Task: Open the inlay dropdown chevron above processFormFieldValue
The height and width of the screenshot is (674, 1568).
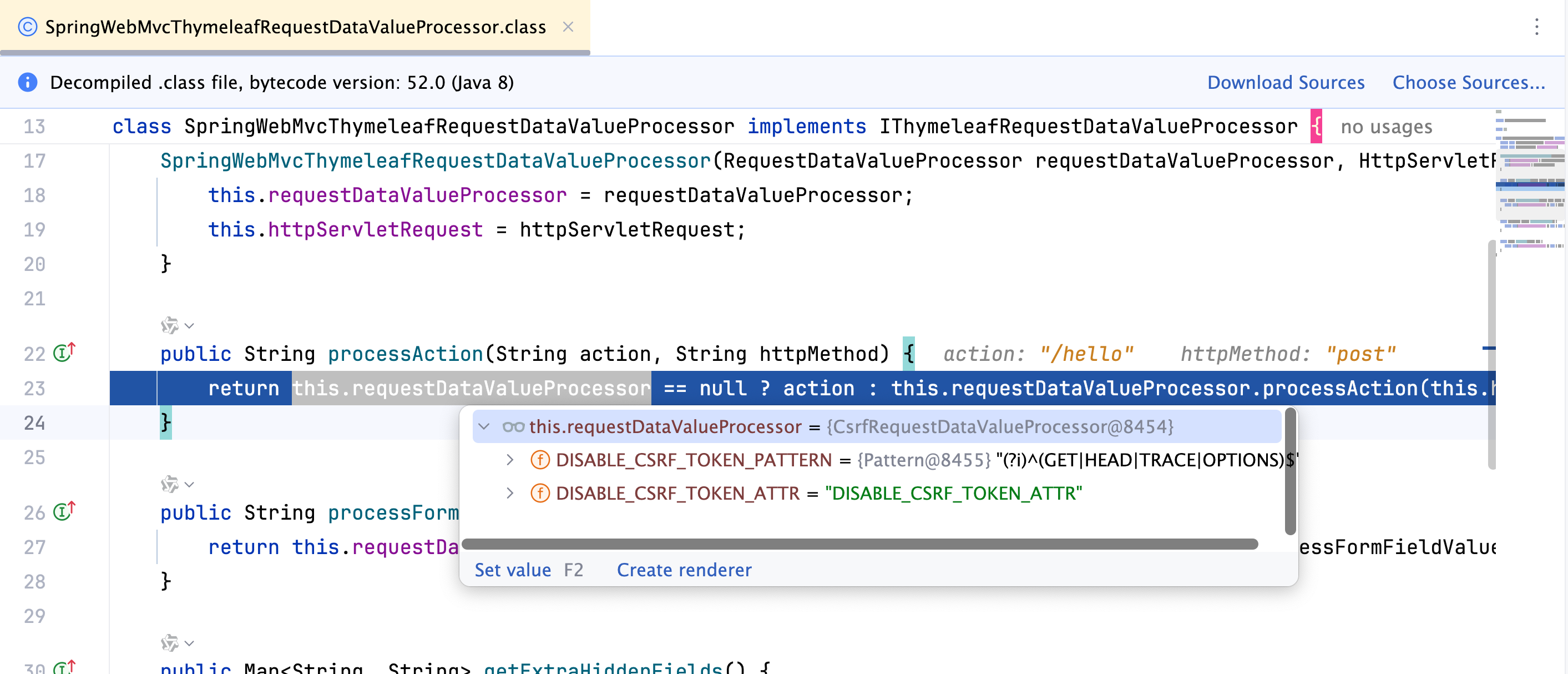Action: coord(189,485)
